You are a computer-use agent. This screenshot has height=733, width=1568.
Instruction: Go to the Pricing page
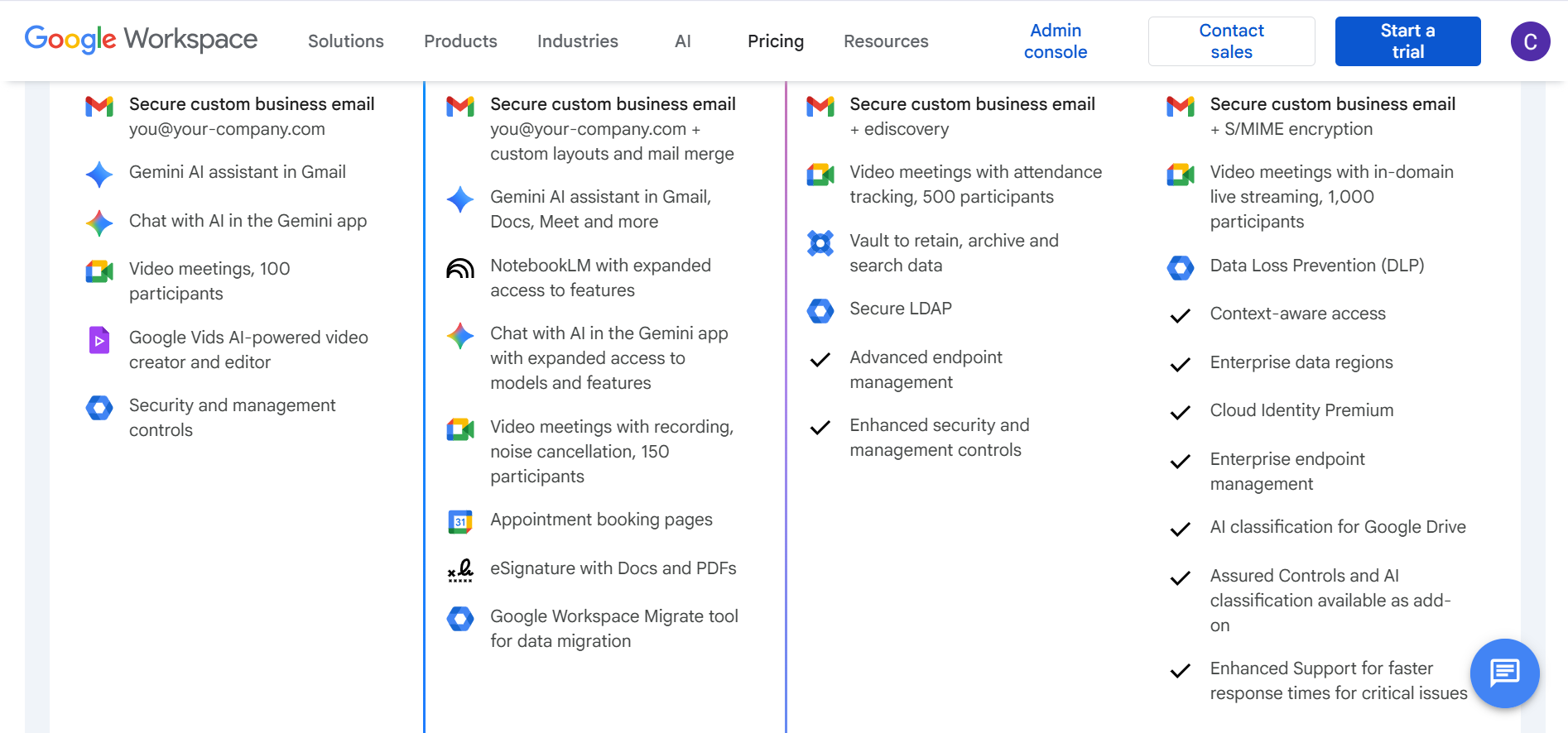(x=776, y=41)
